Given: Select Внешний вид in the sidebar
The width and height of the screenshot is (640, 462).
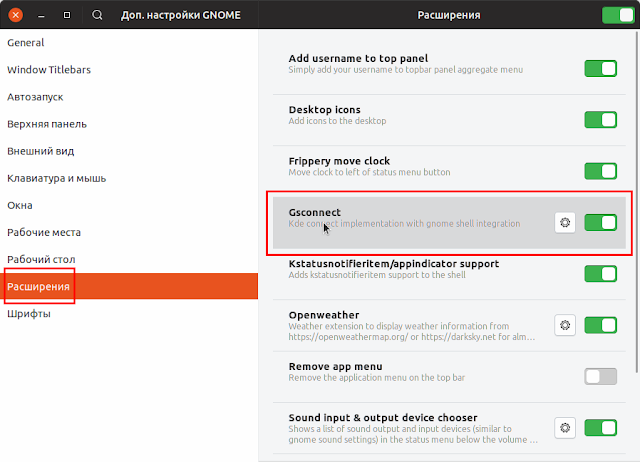Looking at the screenshot, I should coord(129,151).
